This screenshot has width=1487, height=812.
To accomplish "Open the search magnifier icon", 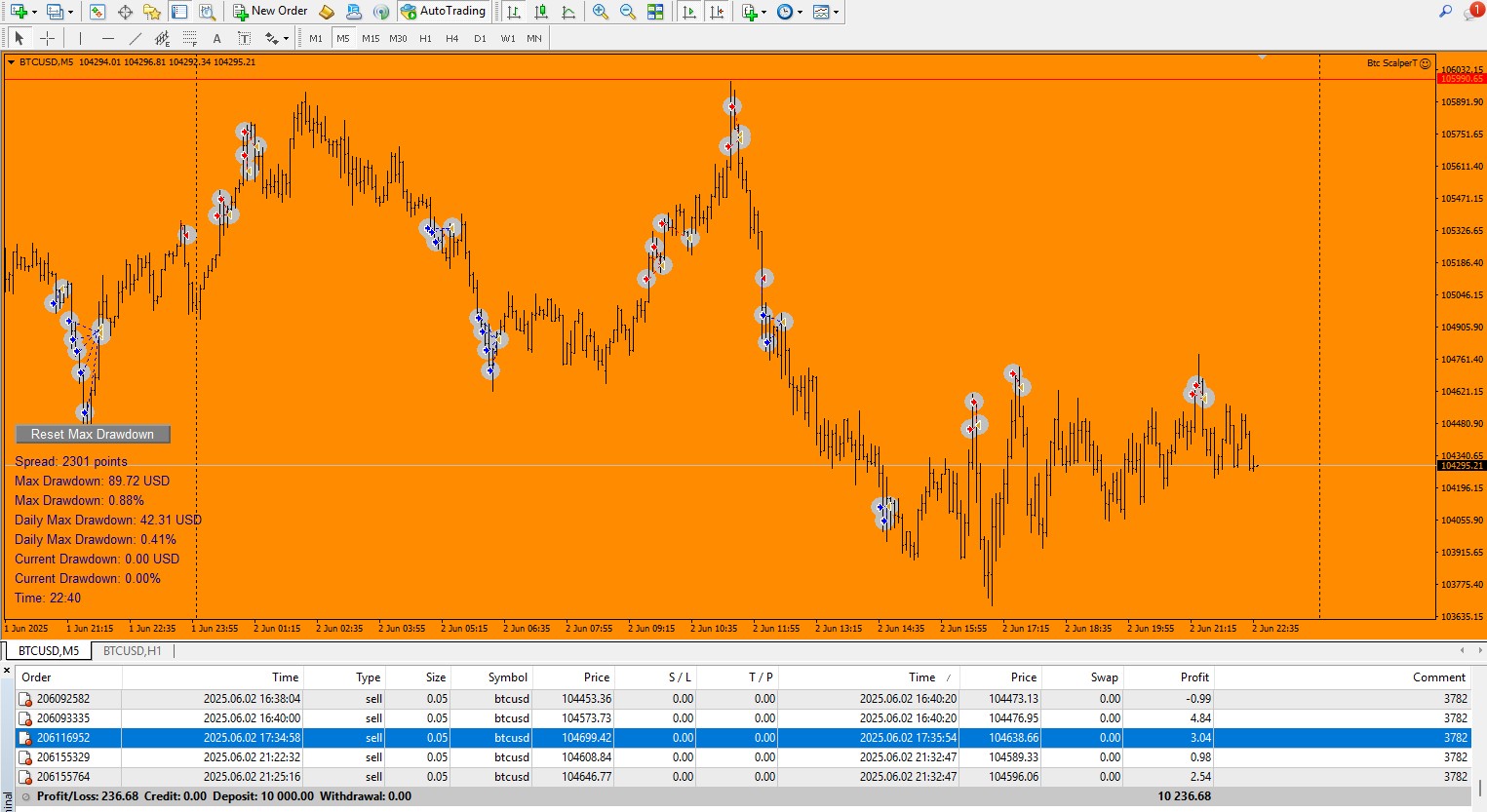I will click(1445, 12).
